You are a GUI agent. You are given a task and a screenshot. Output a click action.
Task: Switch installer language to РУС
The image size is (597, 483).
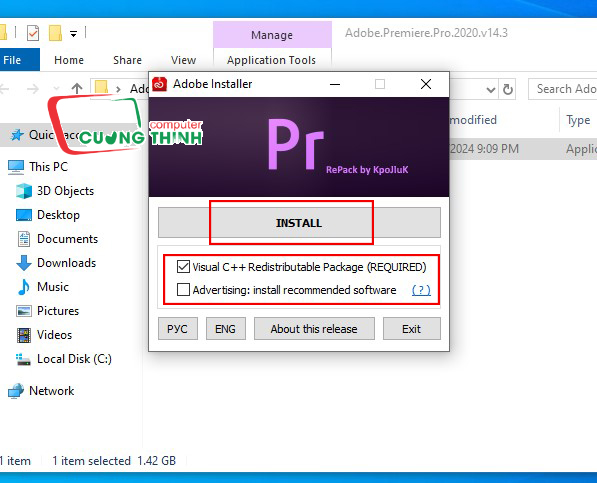click(x=178, y=328)
